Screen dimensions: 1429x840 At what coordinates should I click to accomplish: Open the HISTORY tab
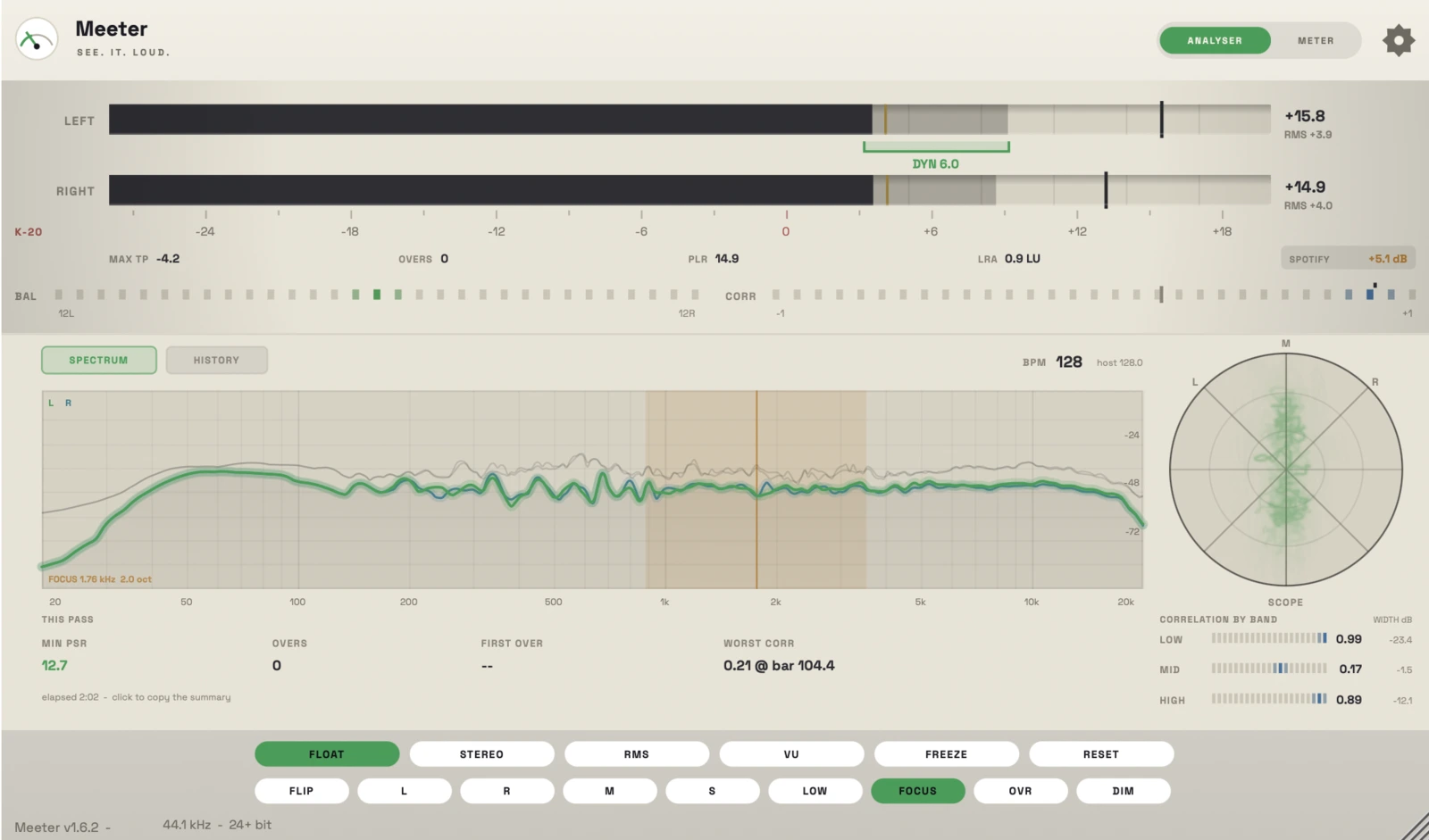[216, 360]
